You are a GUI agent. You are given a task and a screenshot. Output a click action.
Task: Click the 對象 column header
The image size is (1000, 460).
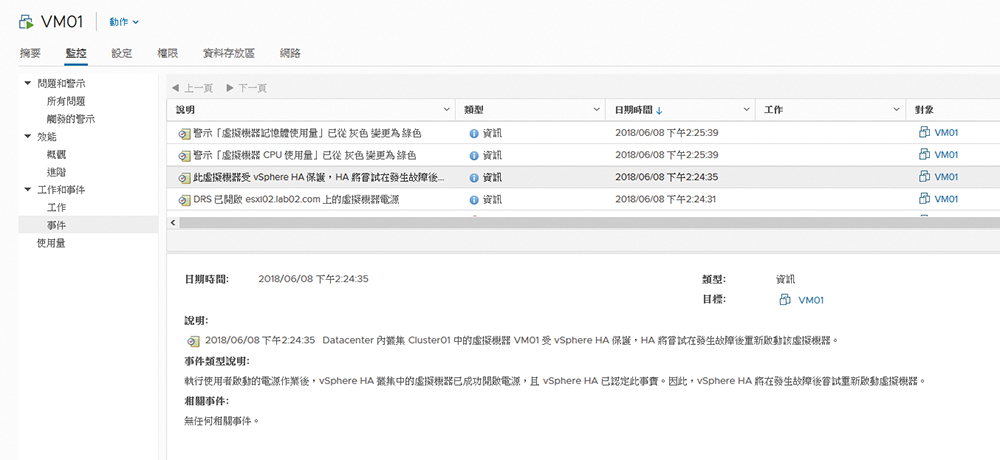tap(925, 110)
